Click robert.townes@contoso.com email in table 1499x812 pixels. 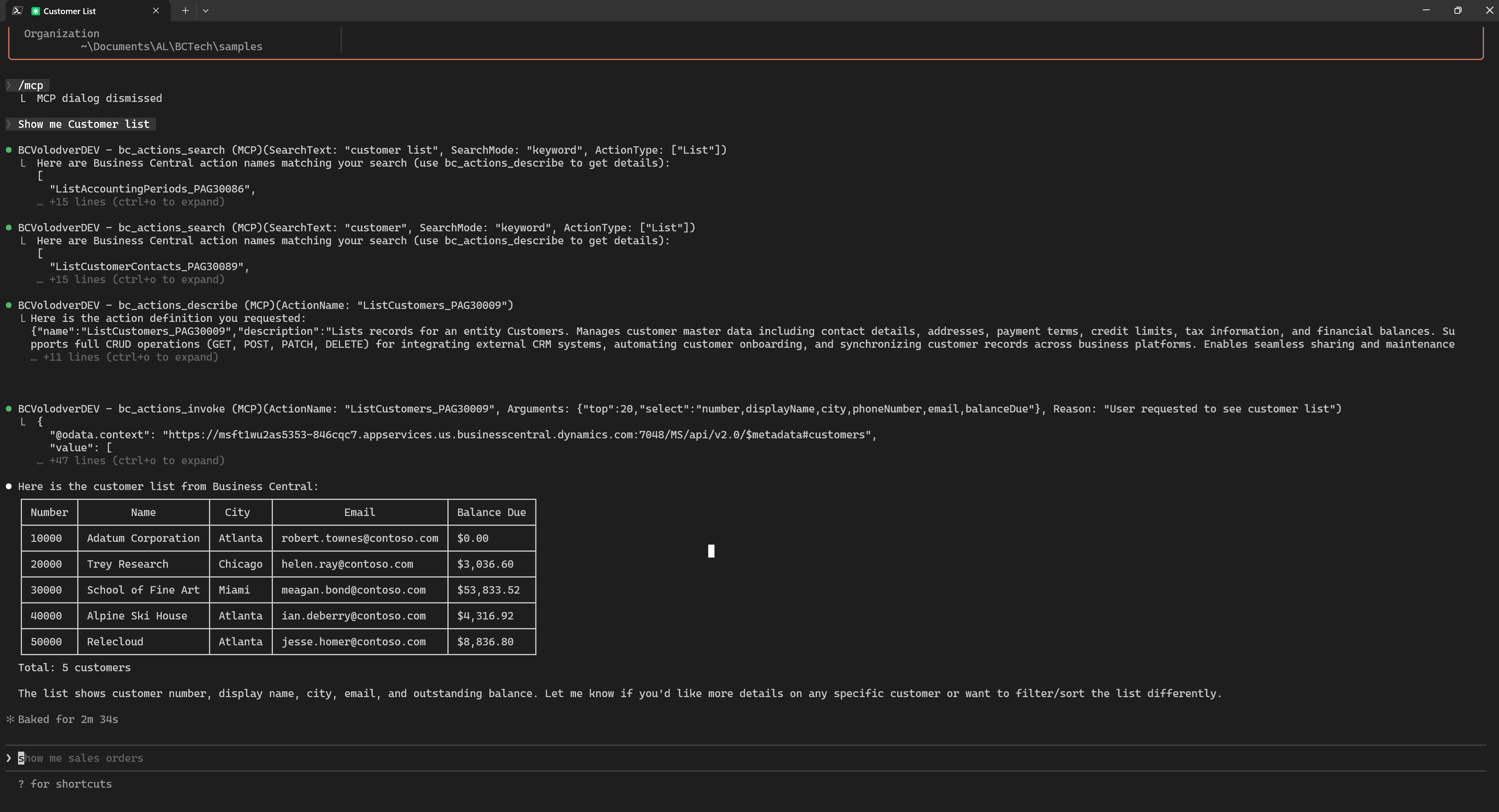coord(360,538)
